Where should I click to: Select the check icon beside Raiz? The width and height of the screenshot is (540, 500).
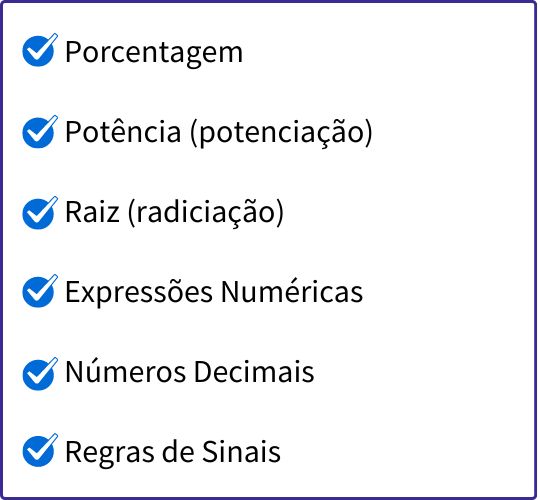[40, 213]
